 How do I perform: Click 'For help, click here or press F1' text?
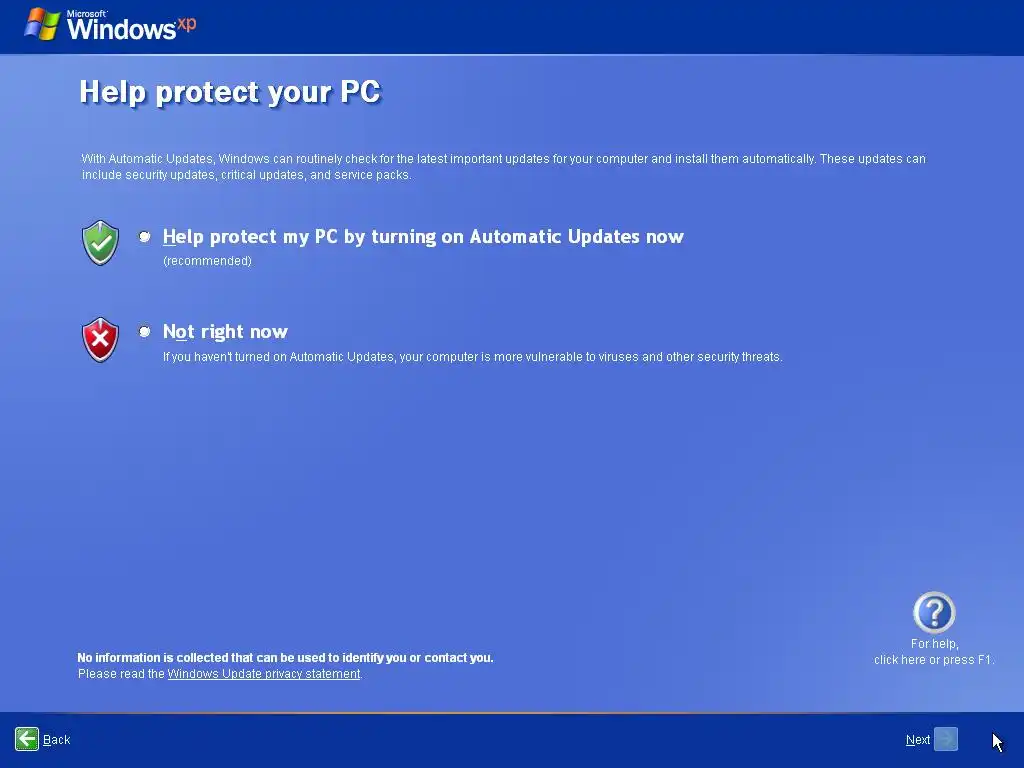click(934, 652)
